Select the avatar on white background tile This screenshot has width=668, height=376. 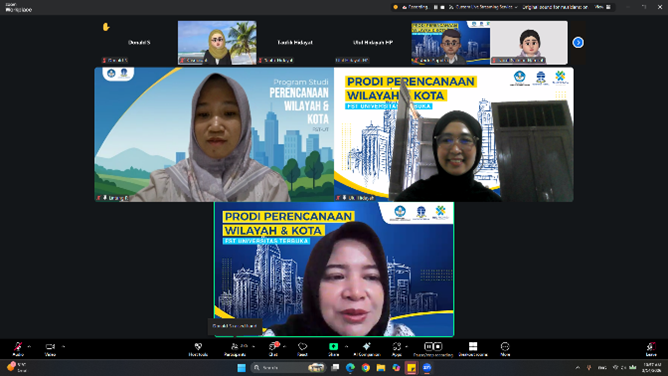[x=529, y=43]
